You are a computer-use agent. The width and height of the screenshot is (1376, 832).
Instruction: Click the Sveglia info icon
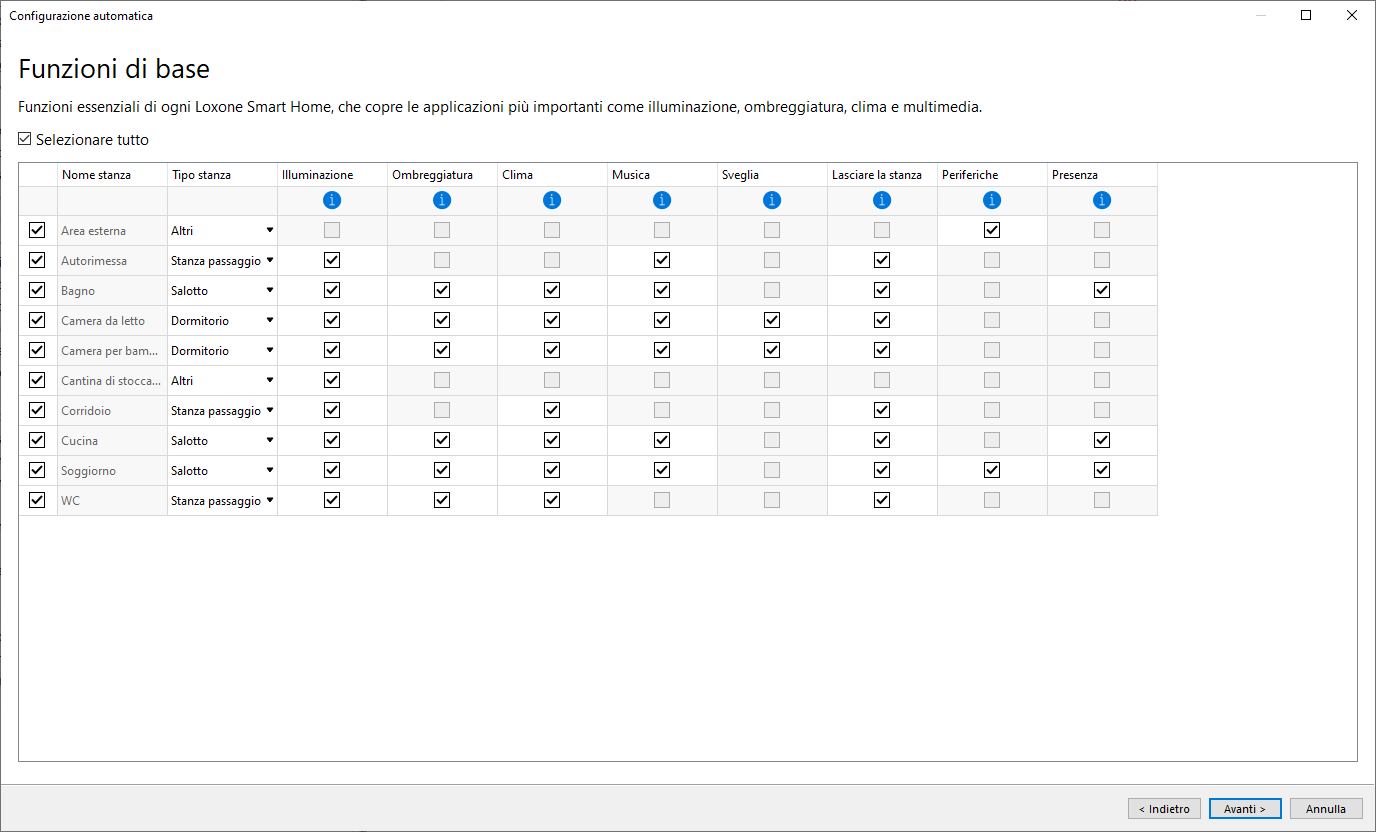coord(772,200)
